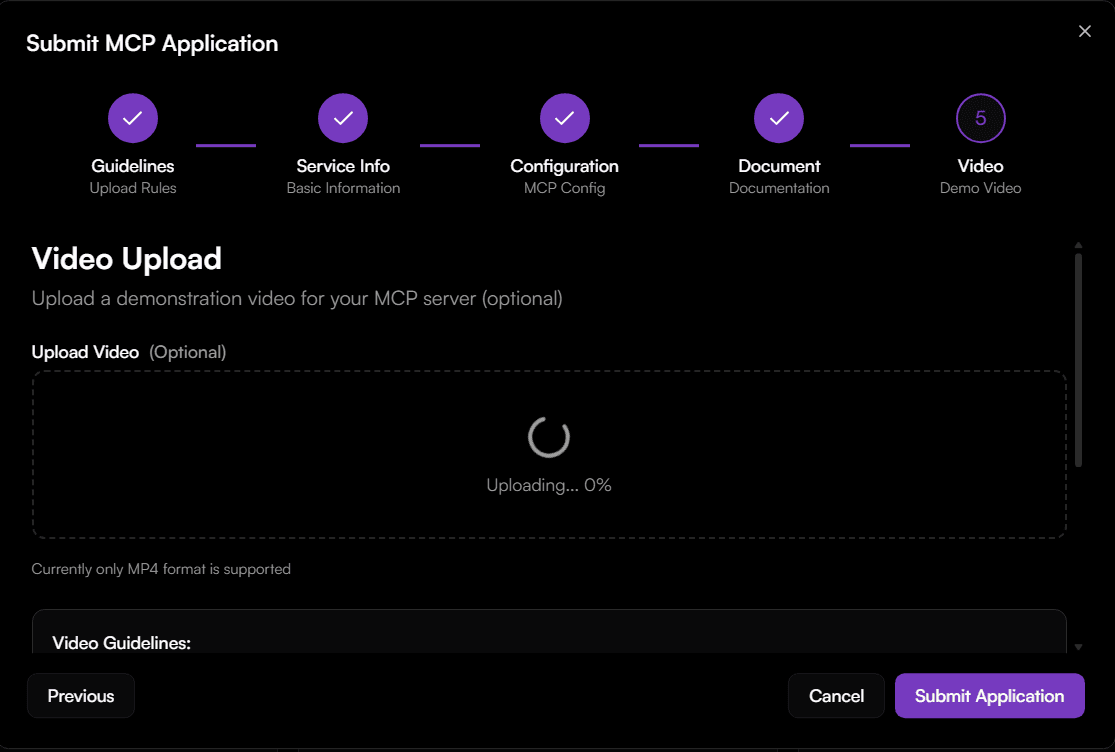The image size is (1115, 752).
Task: Jump to the "MCP Config" step subtitle
Action: point(564,188)
